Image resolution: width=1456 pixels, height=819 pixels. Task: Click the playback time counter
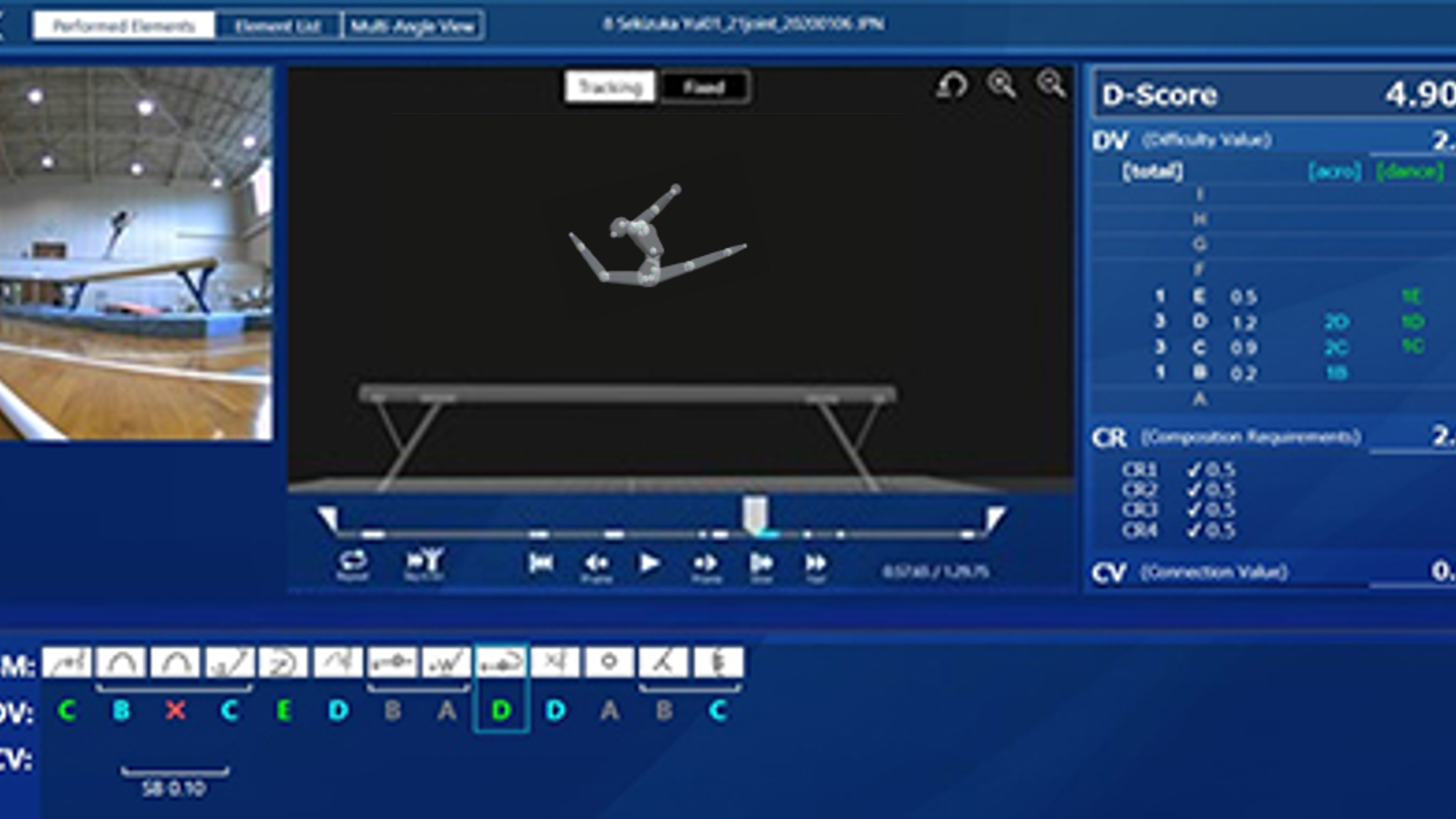point(935,572)
